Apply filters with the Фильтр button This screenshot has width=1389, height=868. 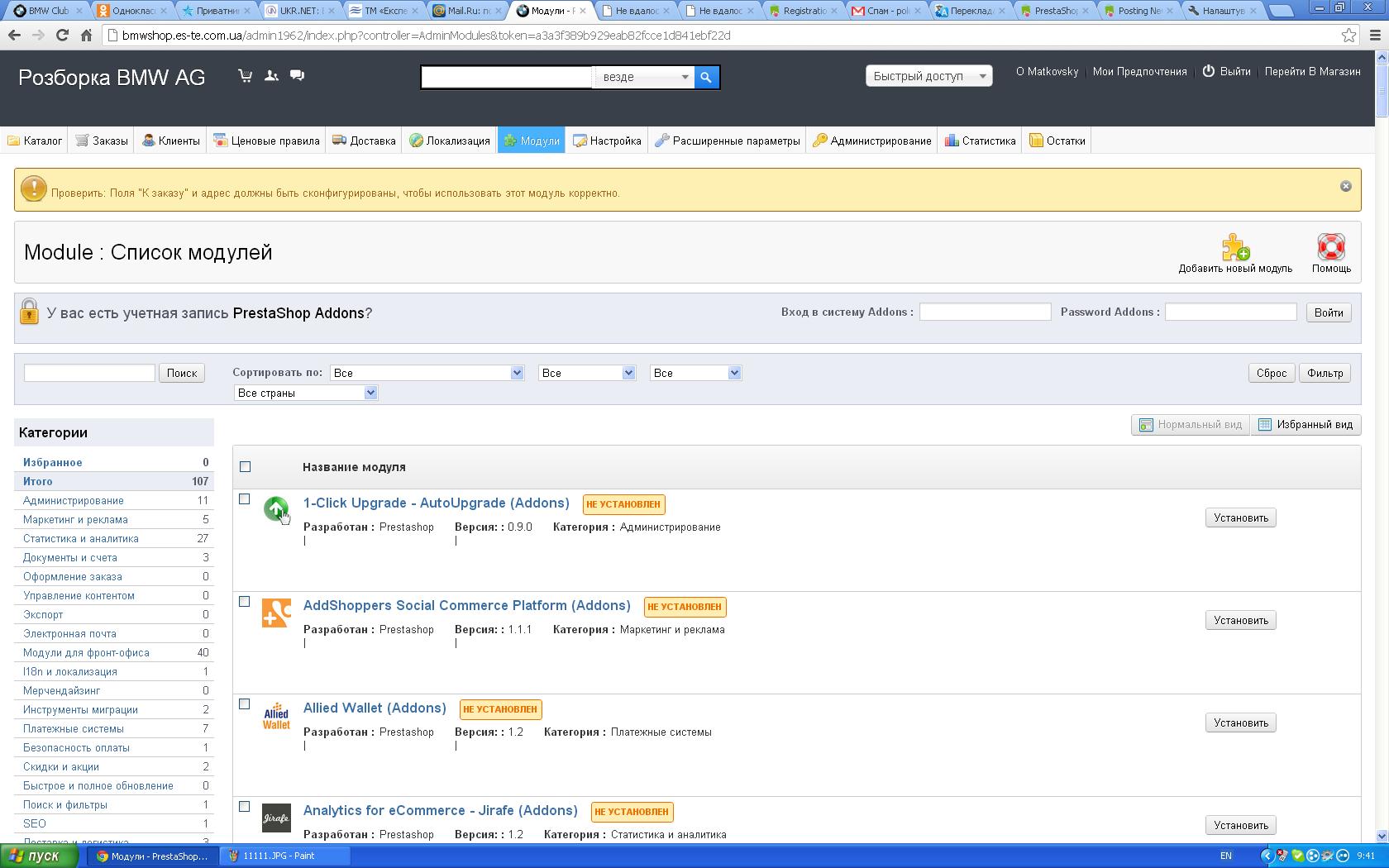tap(1325, 373)
